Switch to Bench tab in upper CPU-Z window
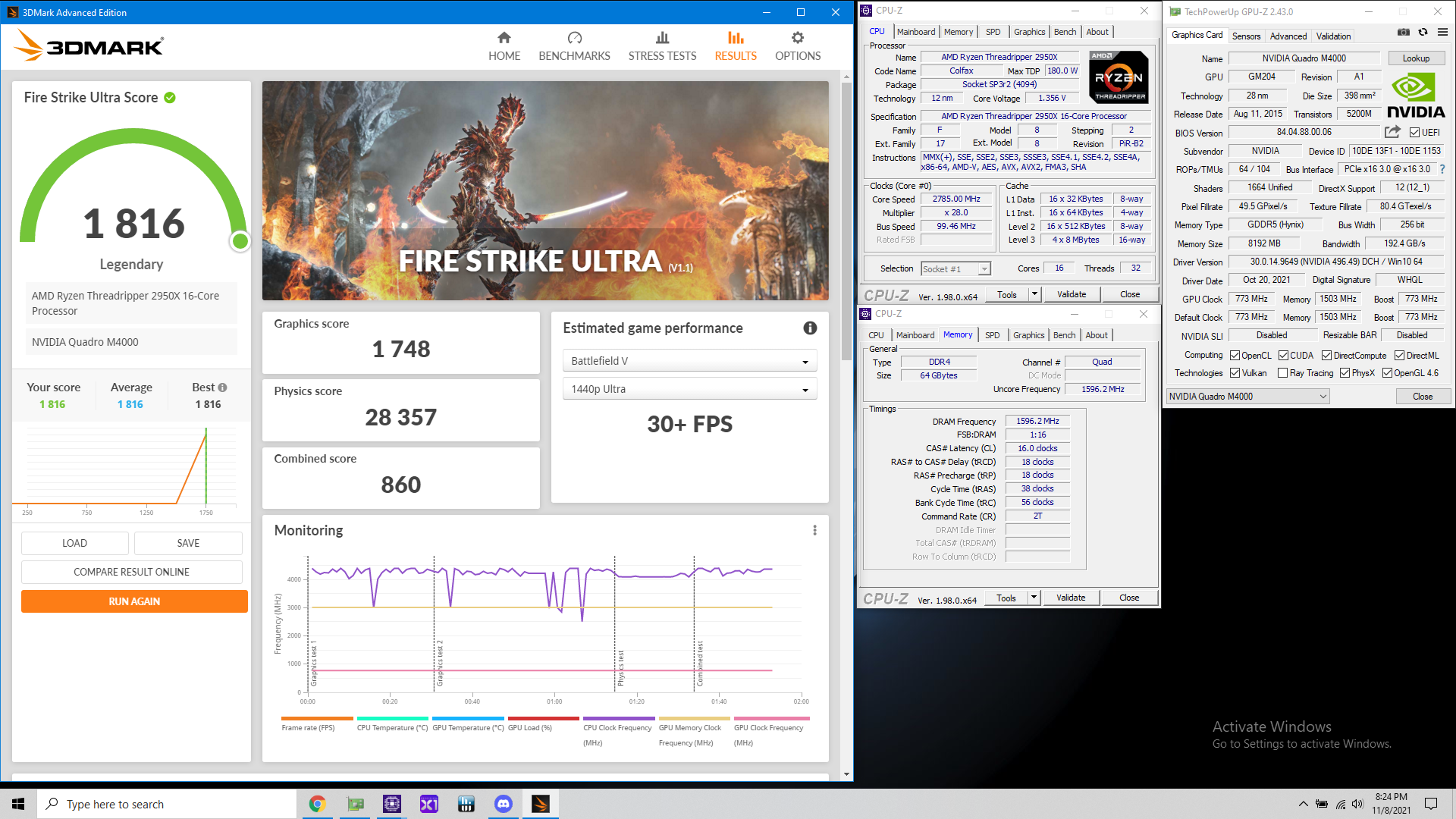The height and width of the screenshot is (819, 1456). [1065, 32]
